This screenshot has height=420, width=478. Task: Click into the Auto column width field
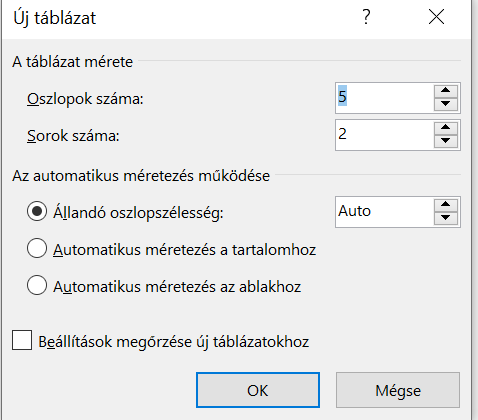coord(384,212)
